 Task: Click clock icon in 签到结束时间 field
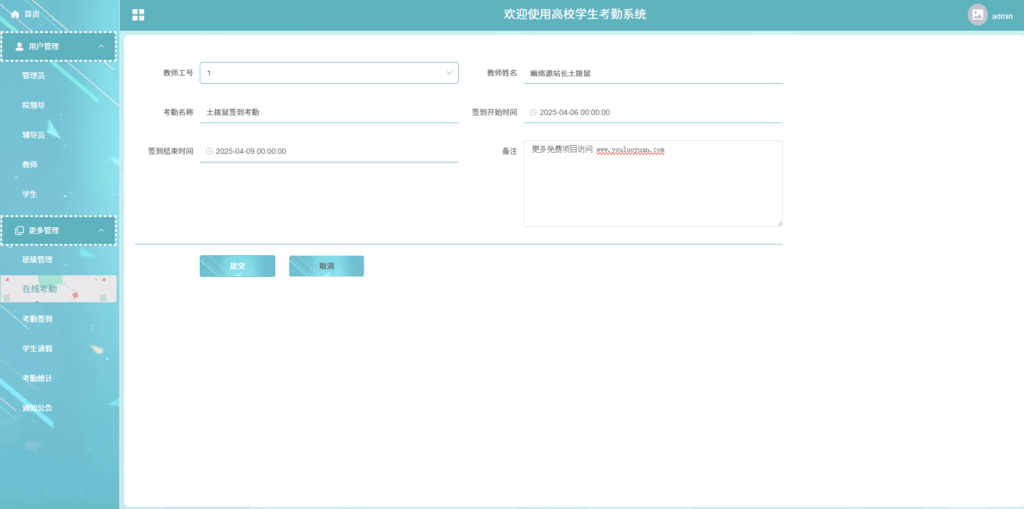[209, 151]
